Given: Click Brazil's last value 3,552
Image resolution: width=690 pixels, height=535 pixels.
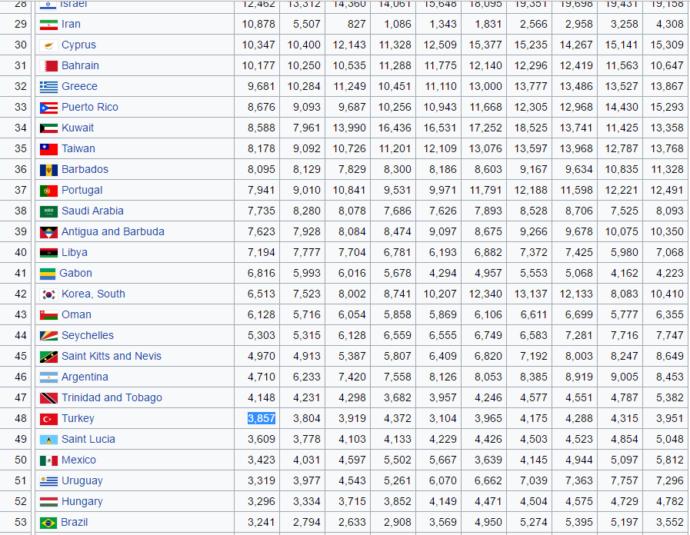Looking at the screenshot, I should [669, 522].
